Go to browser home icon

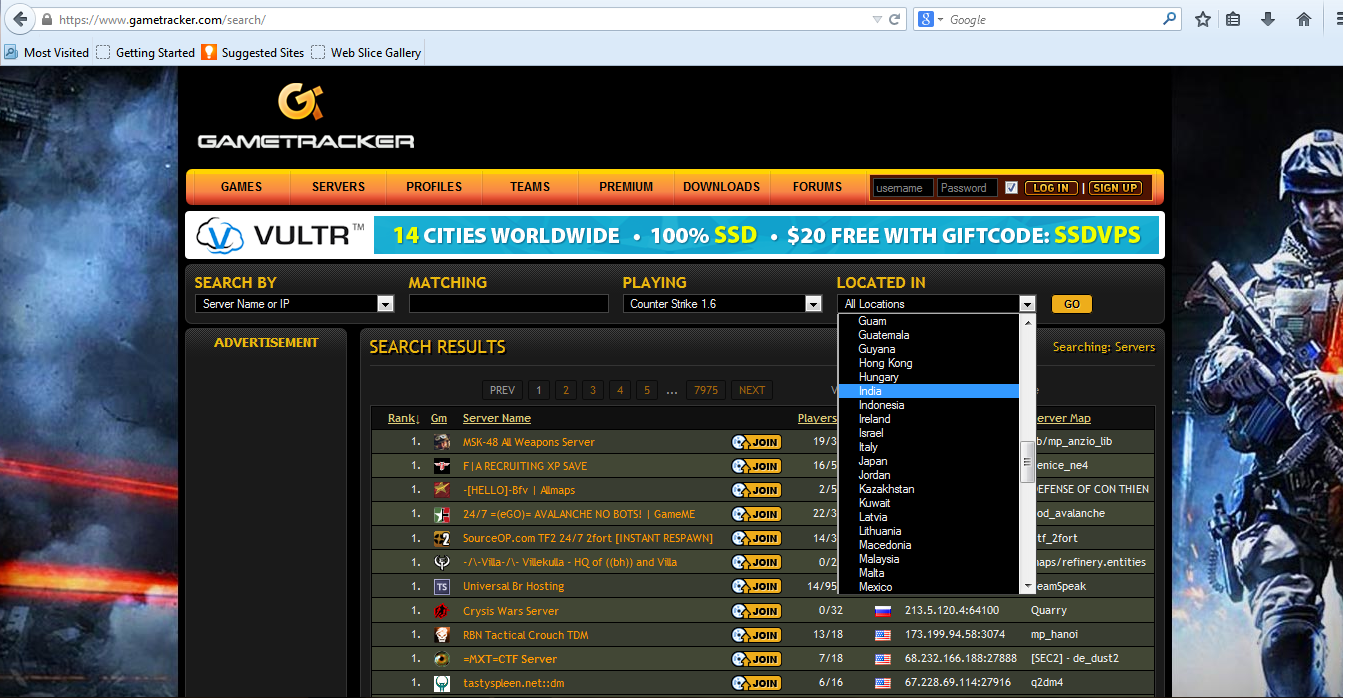1303,19
